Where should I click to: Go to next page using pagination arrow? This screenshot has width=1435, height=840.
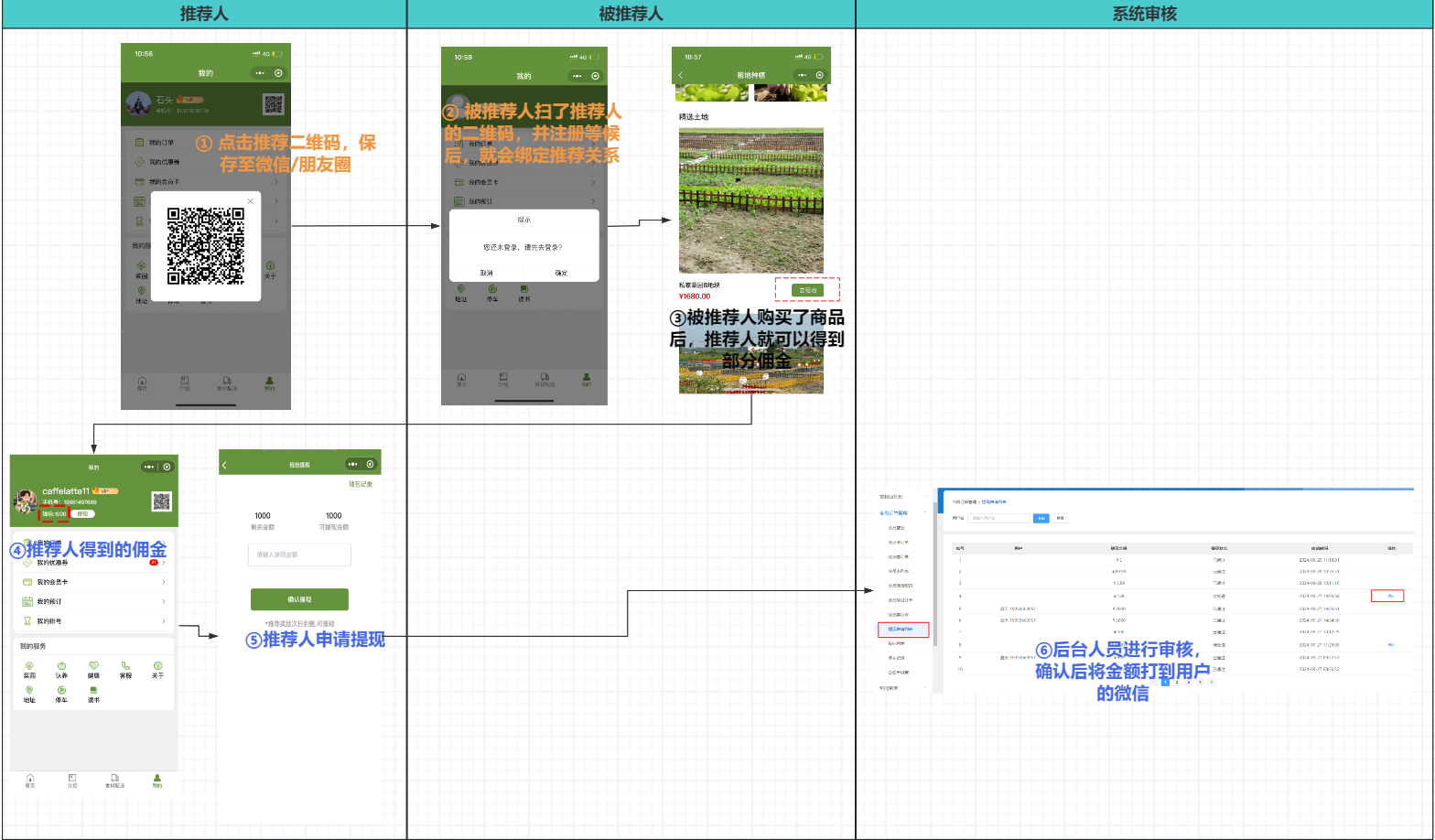pos(1212,682)
